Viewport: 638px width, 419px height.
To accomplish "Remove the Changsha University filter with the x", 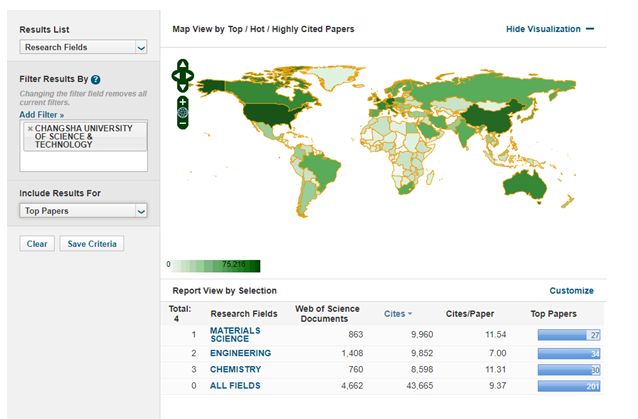I will point(30,129).
